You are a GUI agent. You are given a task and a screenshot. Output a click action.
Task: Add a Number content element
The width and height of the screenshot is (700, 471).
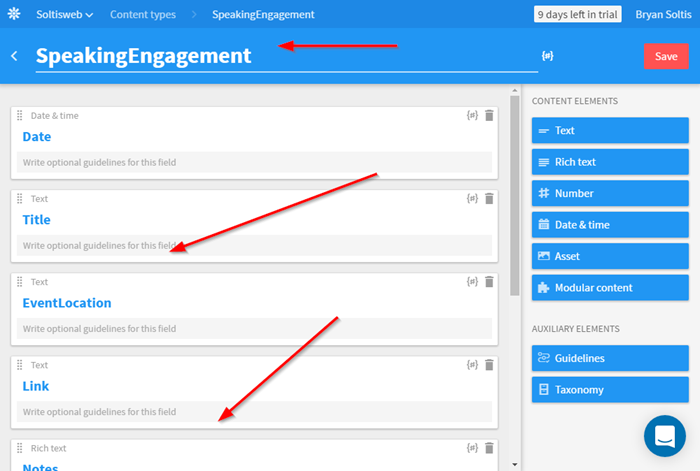[x=610, y=193]
